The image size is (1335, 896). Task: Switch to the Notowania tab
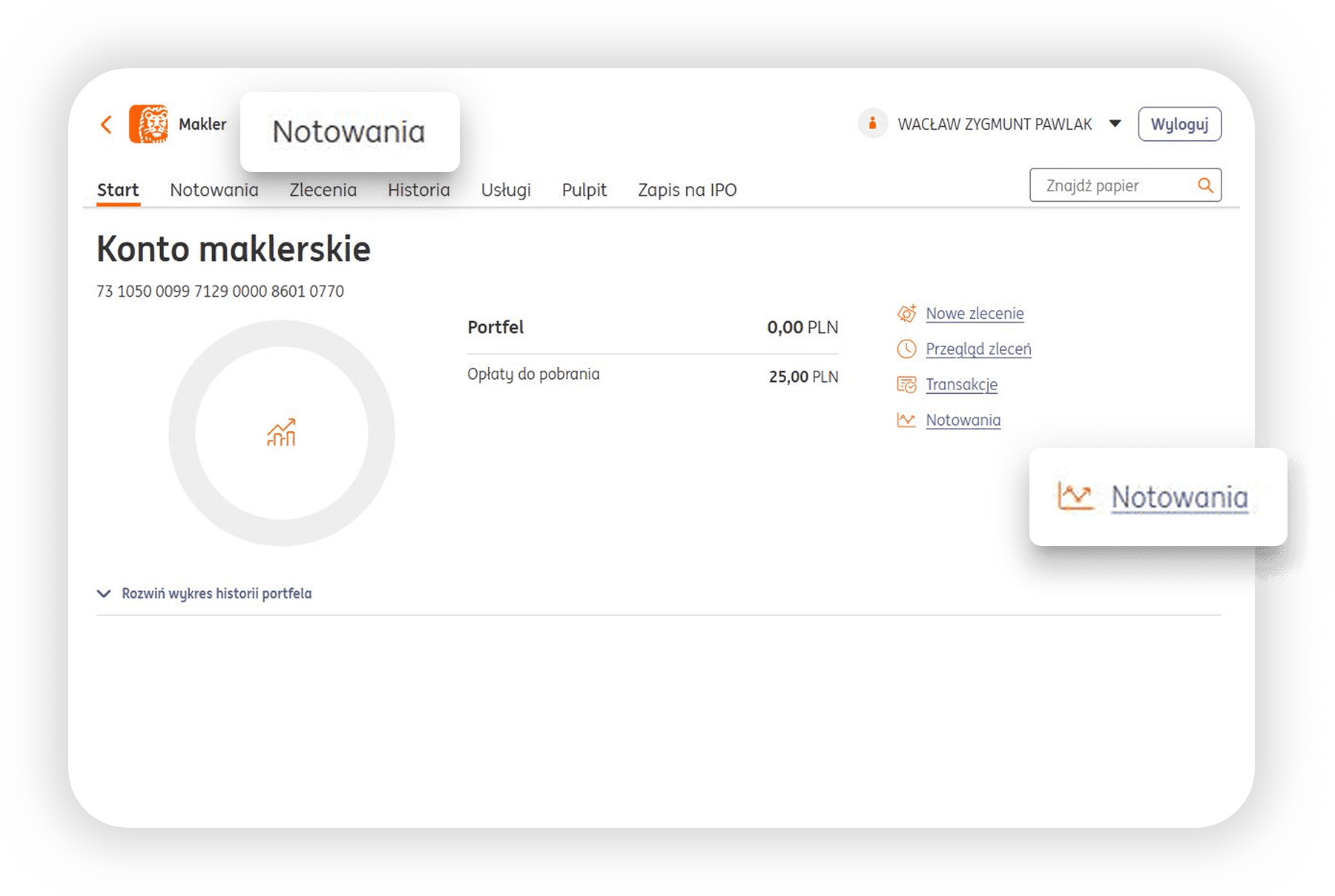pos(214,190)
